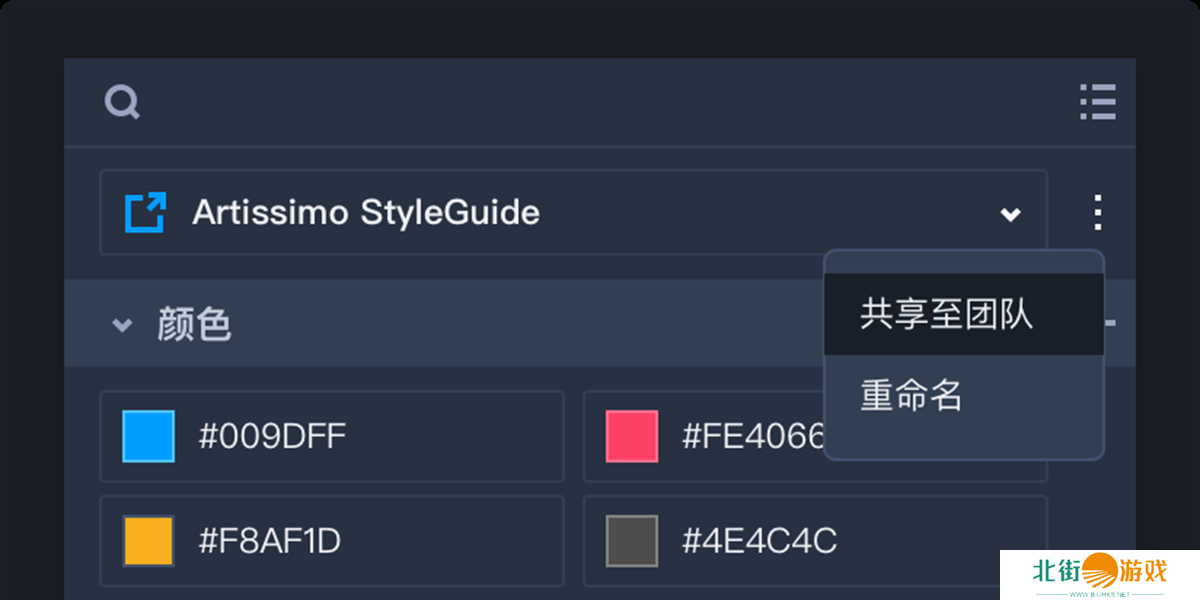Click the external link icon beside Artissimo StyleGuide
Screen dimensions: 1200x600
click(x=145, y=212)
